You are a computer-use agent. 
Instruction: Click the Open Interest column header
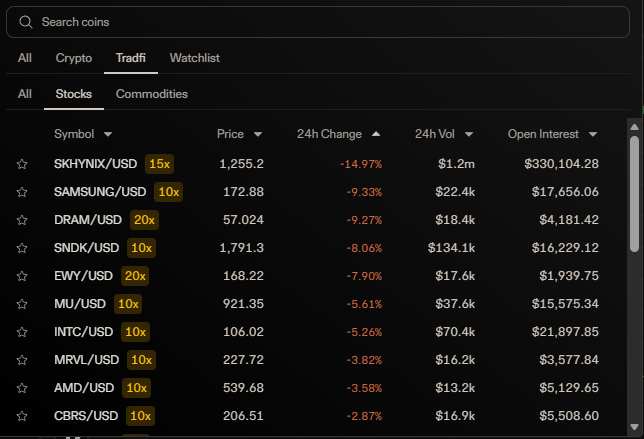[x=543, y=134]
